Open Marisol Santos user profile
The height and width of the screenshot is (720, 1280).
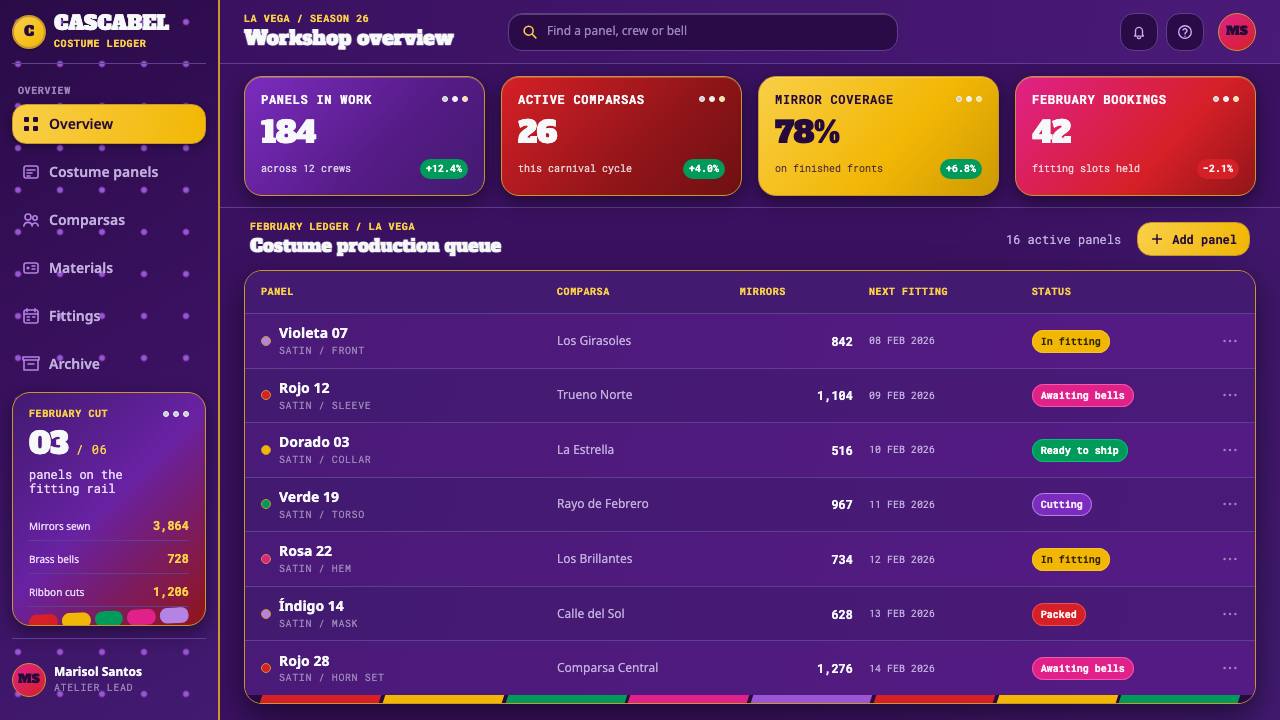[109, 679]
